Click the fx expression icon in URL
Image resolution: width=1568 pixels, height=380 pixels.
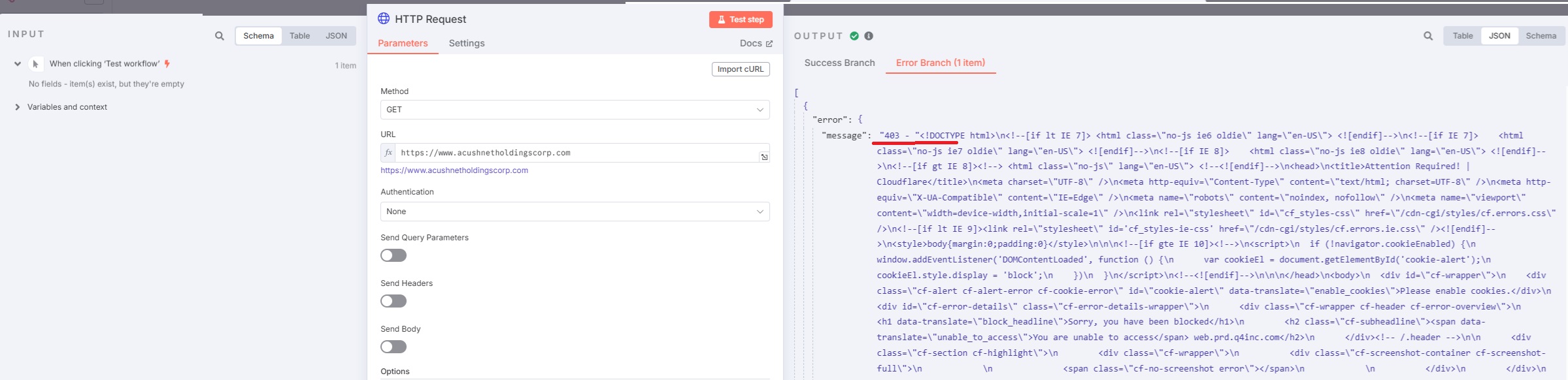pos(388,153)
